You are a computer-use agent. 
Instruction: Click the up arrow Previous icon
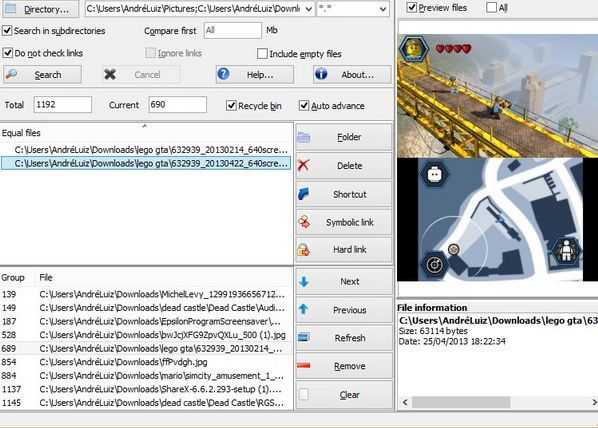[304, 309]
